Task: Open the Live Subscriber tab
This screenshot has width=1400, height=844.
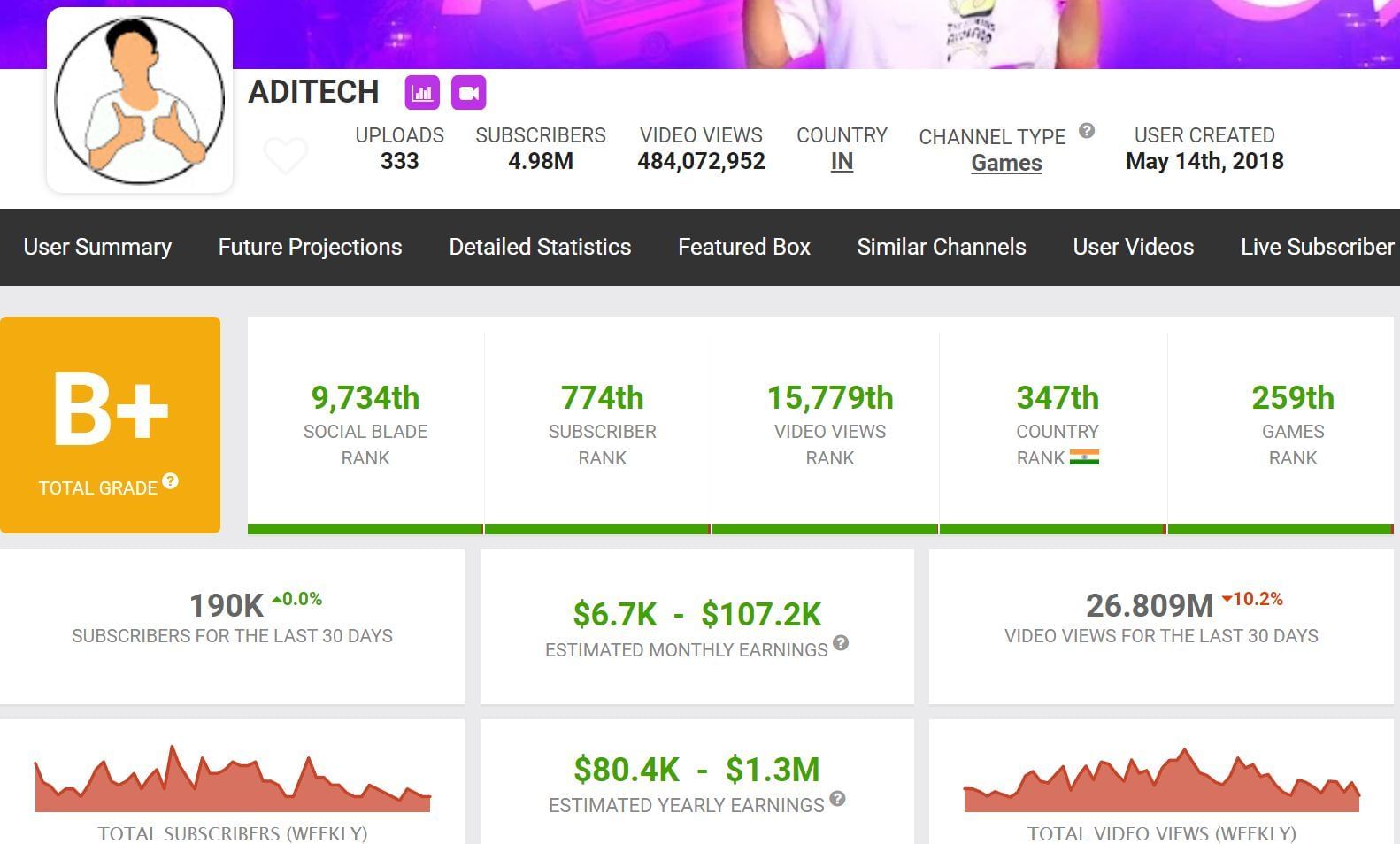Action: tap(1317, 247)
